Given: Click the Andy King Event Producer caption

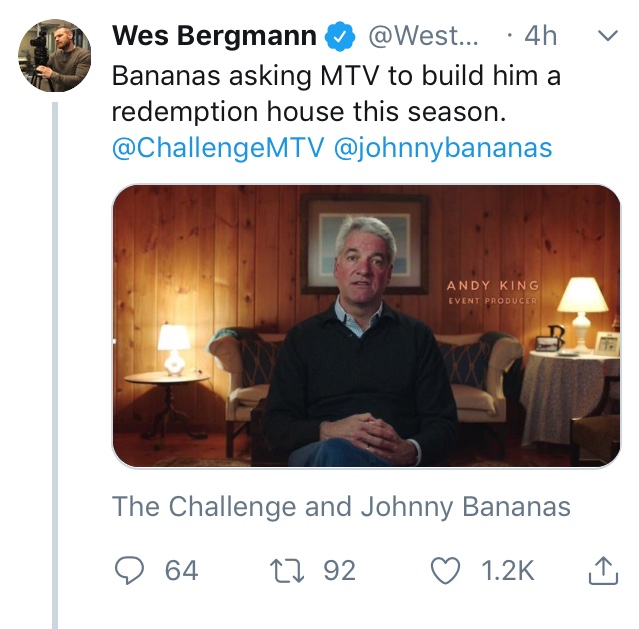Looking at the screenshot, I should coord(493,292).
